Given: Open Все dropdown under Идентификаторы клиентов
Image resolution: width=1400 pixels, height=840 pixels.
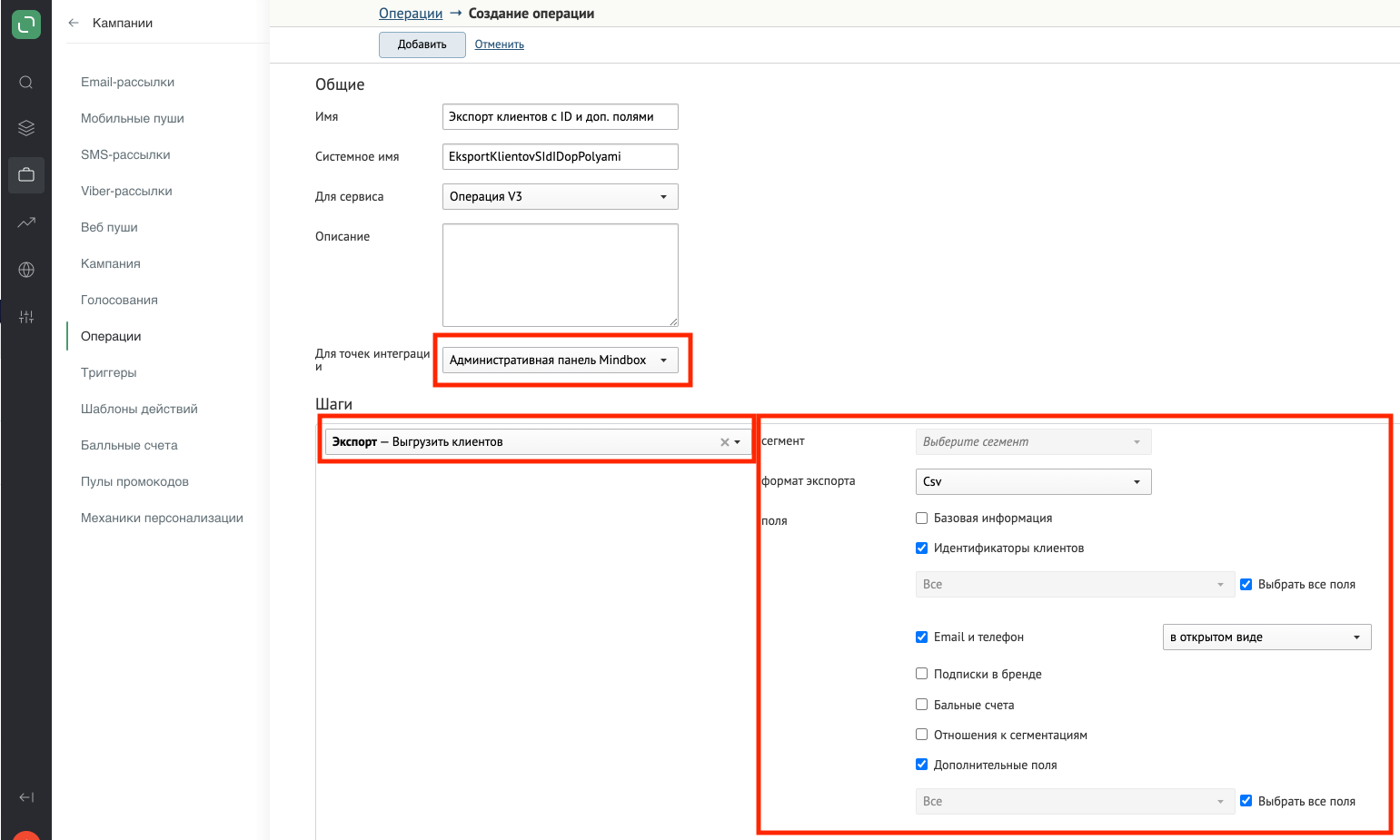Looking at the screenshot, I should (1075, 585).
